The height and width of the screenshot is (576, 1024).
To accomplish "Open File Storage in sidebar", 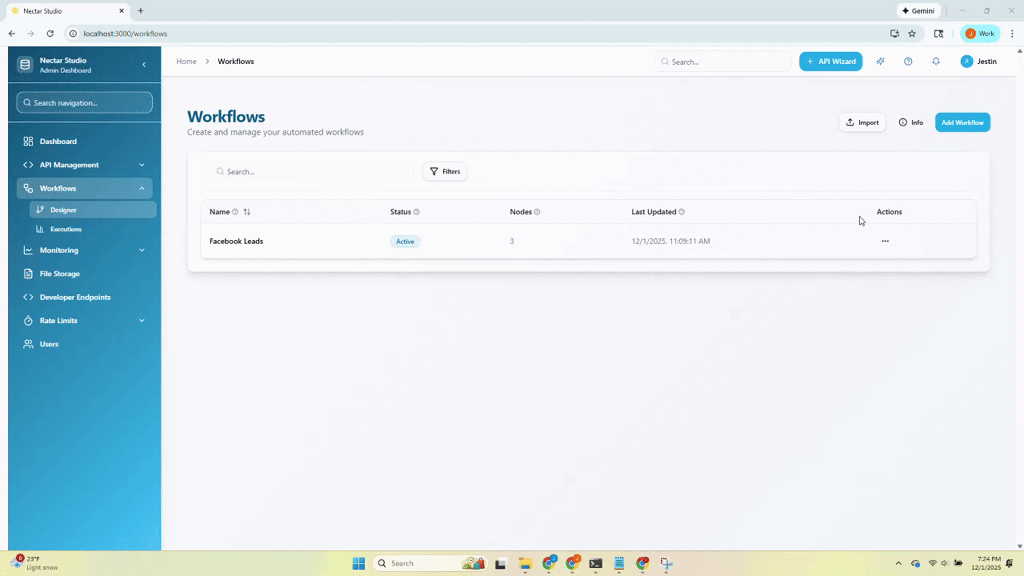I will (84, 274).
